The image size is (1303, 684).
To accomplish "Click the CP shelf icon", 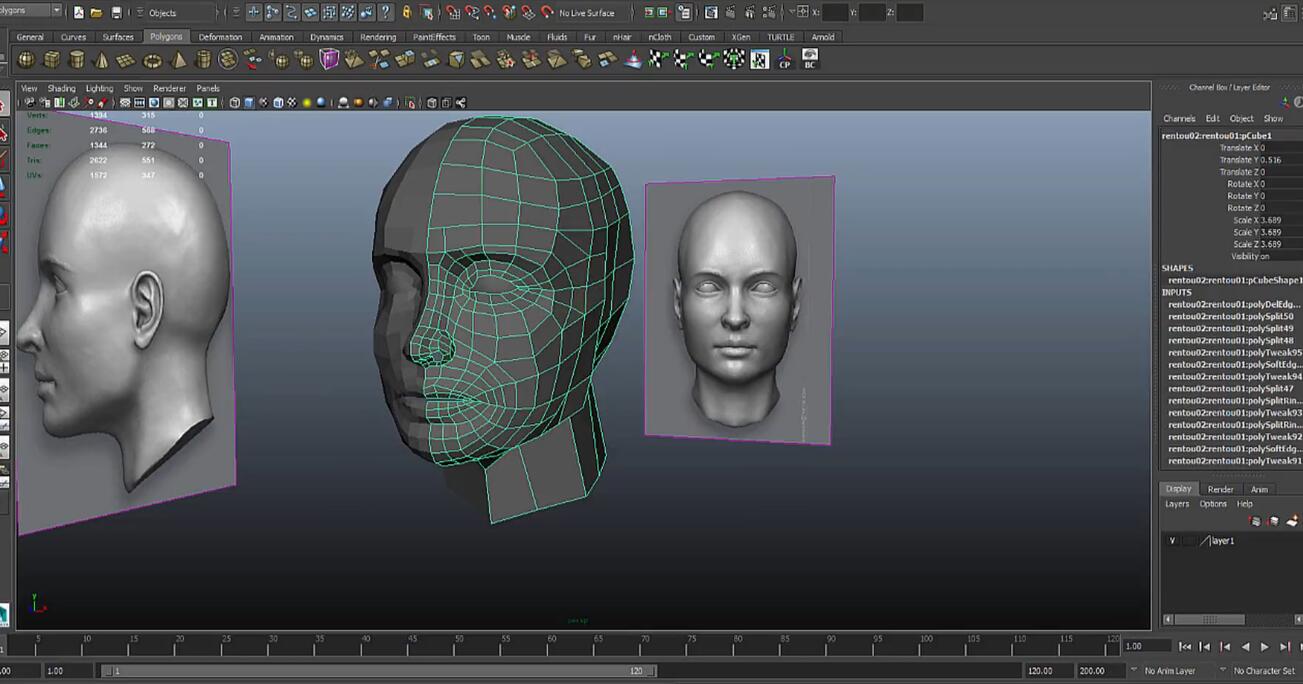I will pyautogui.click(x=785, y=60).
